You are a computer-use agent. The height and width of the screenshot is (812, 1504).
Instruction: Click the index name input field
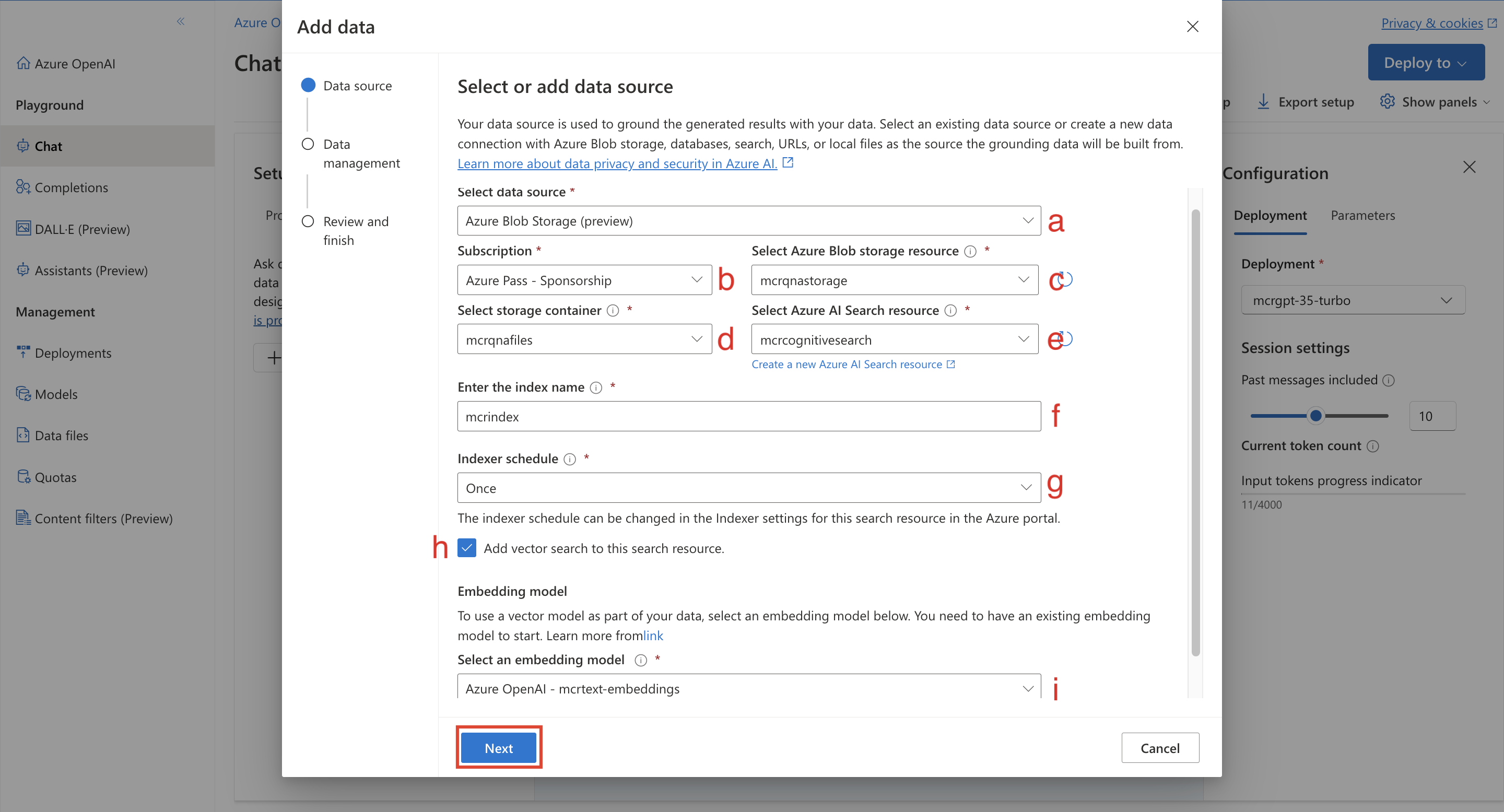point(748,417)
